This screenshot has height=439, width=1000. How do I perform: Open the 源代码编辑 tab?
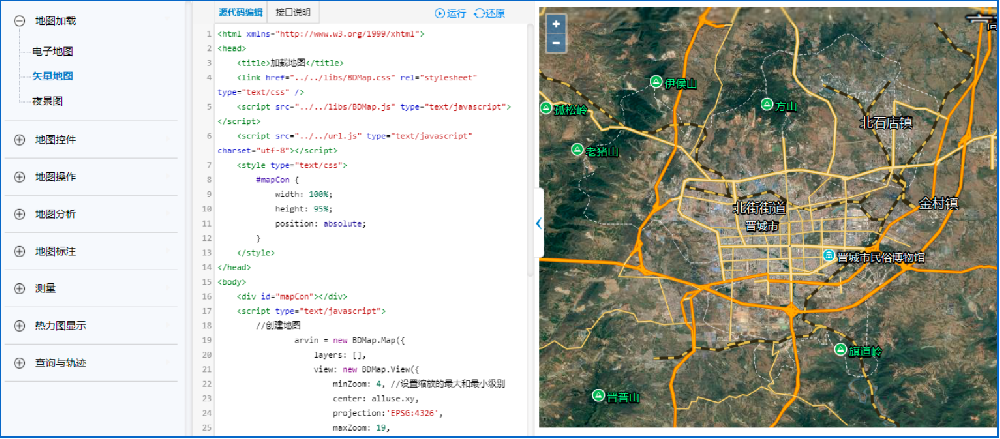(x=240, y=13)
